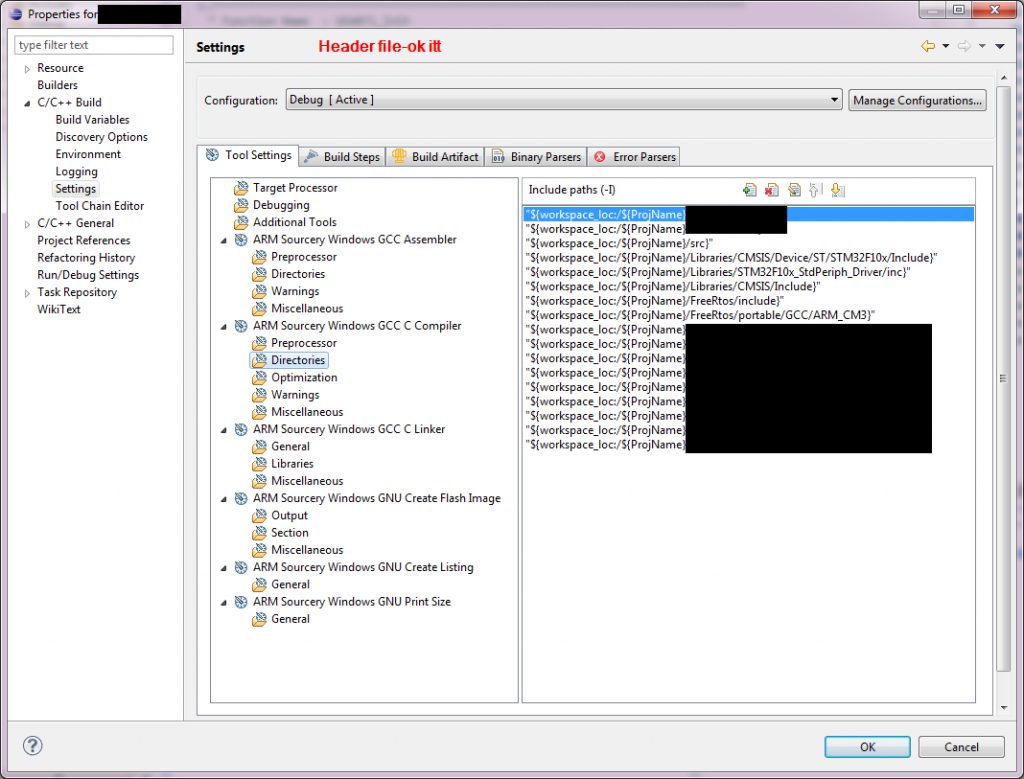This screenshot has width=1024, height=779.
Task: Collapse ARM Sourcery GCC Assembler tree node
Action: click(x=223, y=240)
